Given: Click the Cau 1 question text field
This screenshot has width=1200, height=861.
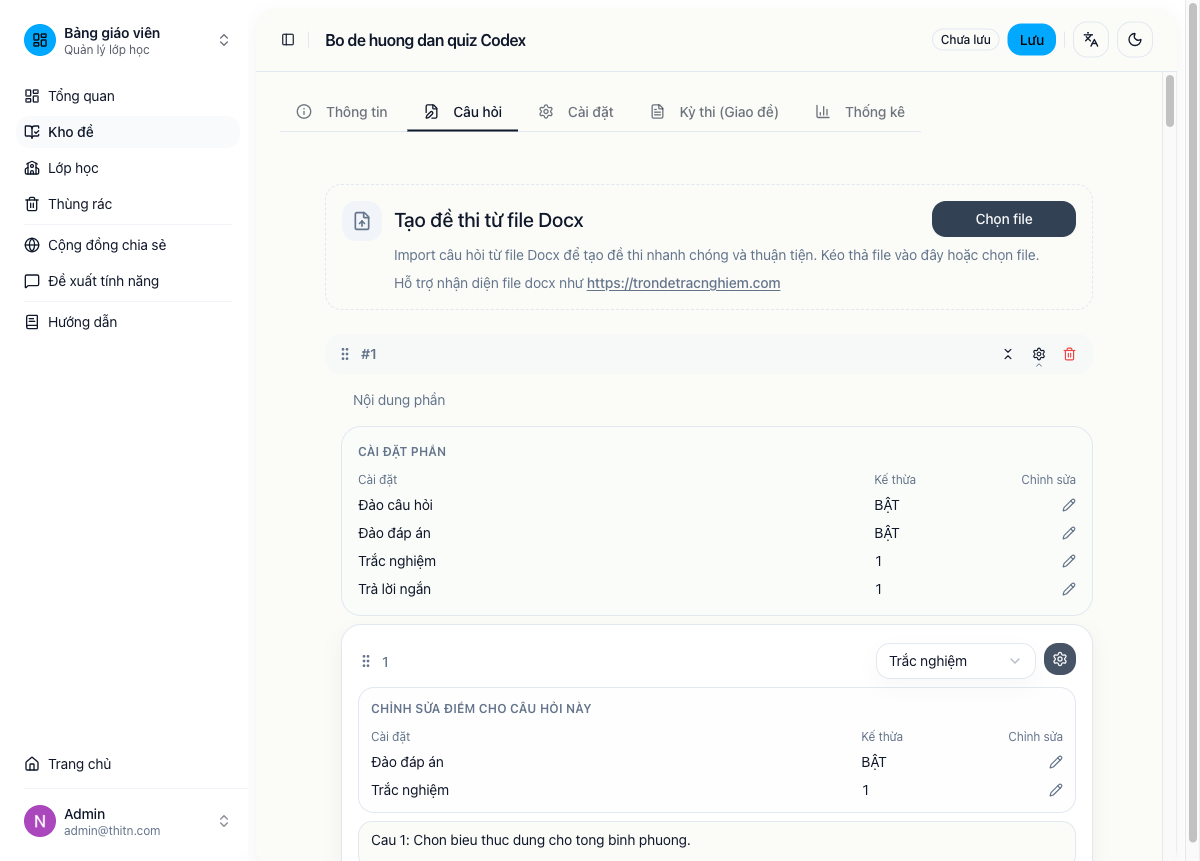Looking at the screenshot, I should pos(717,841).
